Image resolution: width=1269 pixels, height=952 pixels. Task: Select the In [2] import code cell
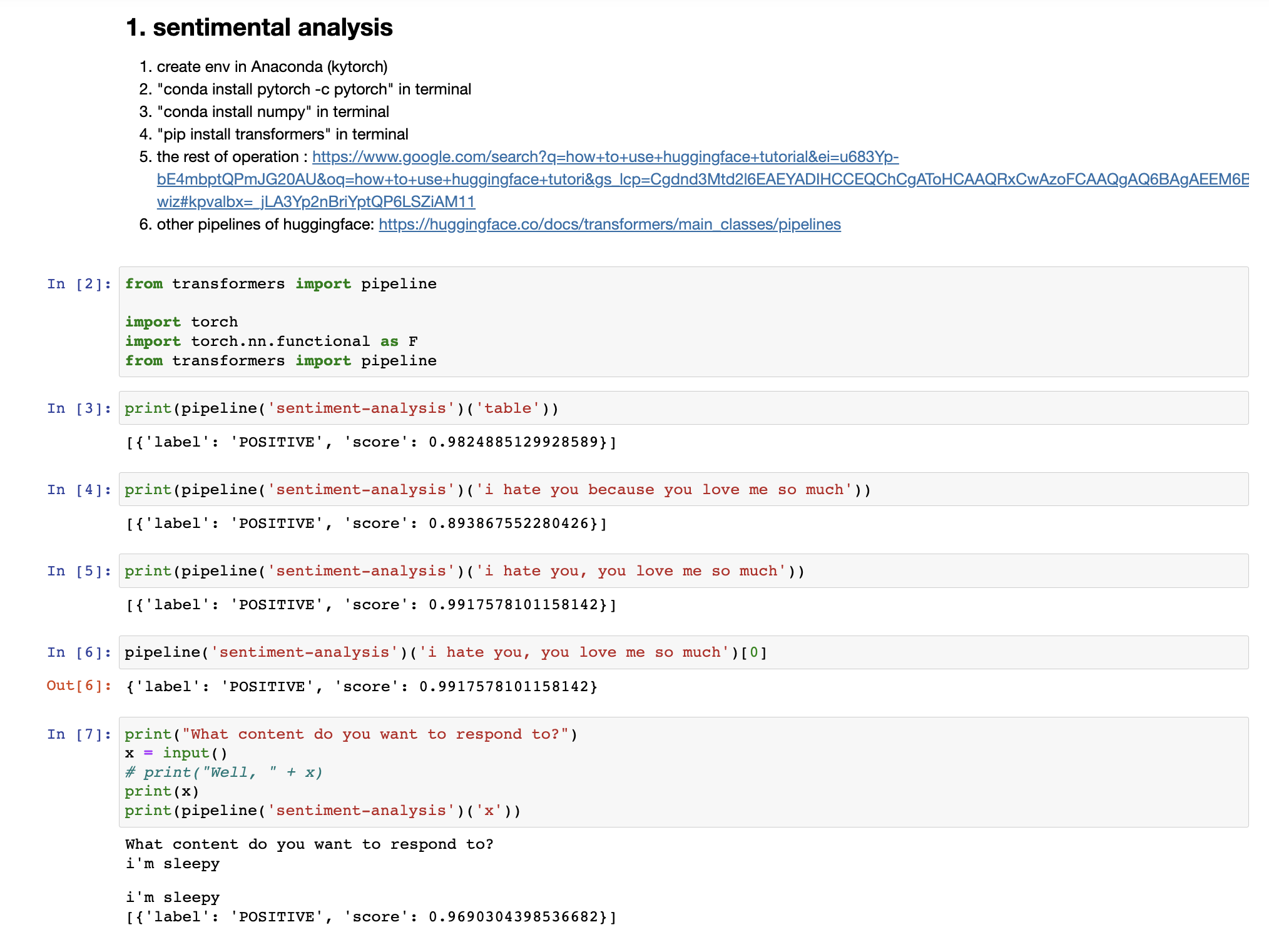coord(438,322)
